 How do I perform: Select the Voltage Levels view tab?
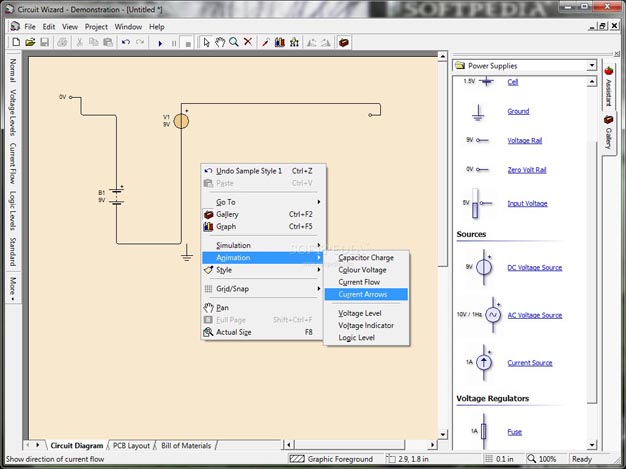13,112
